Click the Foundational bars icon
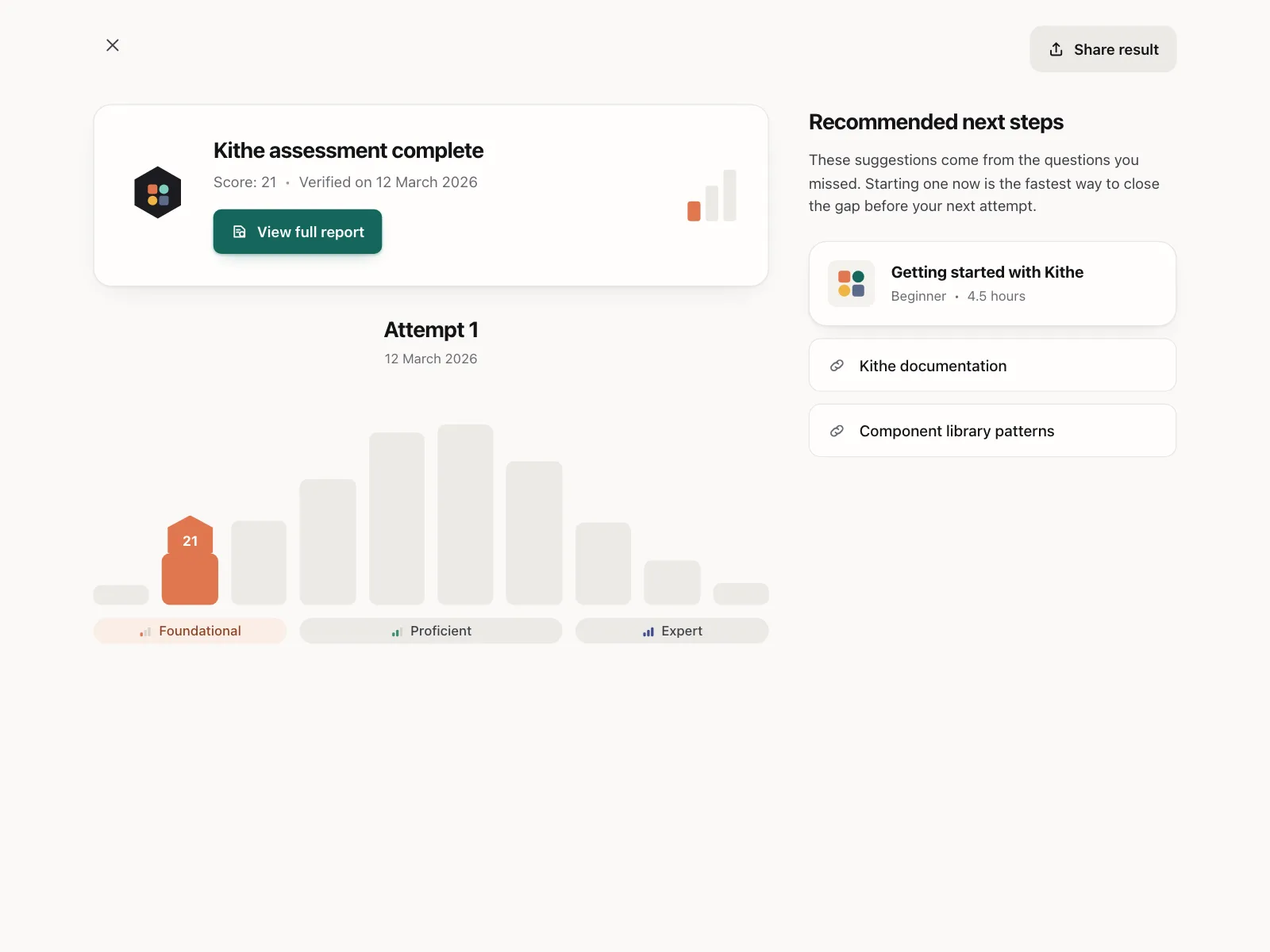This screenshot has width=1270, height=952. coord(145,631)
